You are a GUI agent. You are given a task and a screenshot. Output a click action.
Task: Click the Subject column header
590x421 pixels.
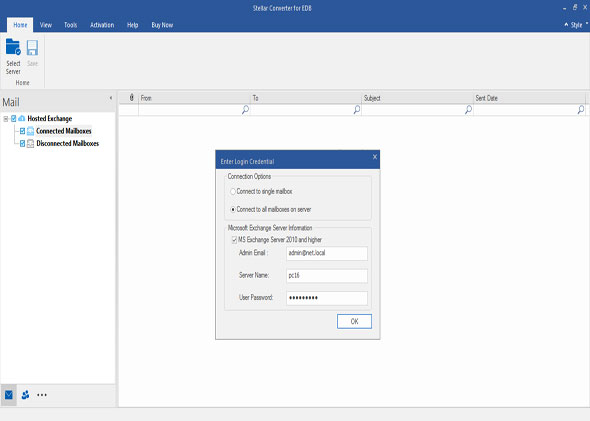pyautogui.click(x=418, y=98)
